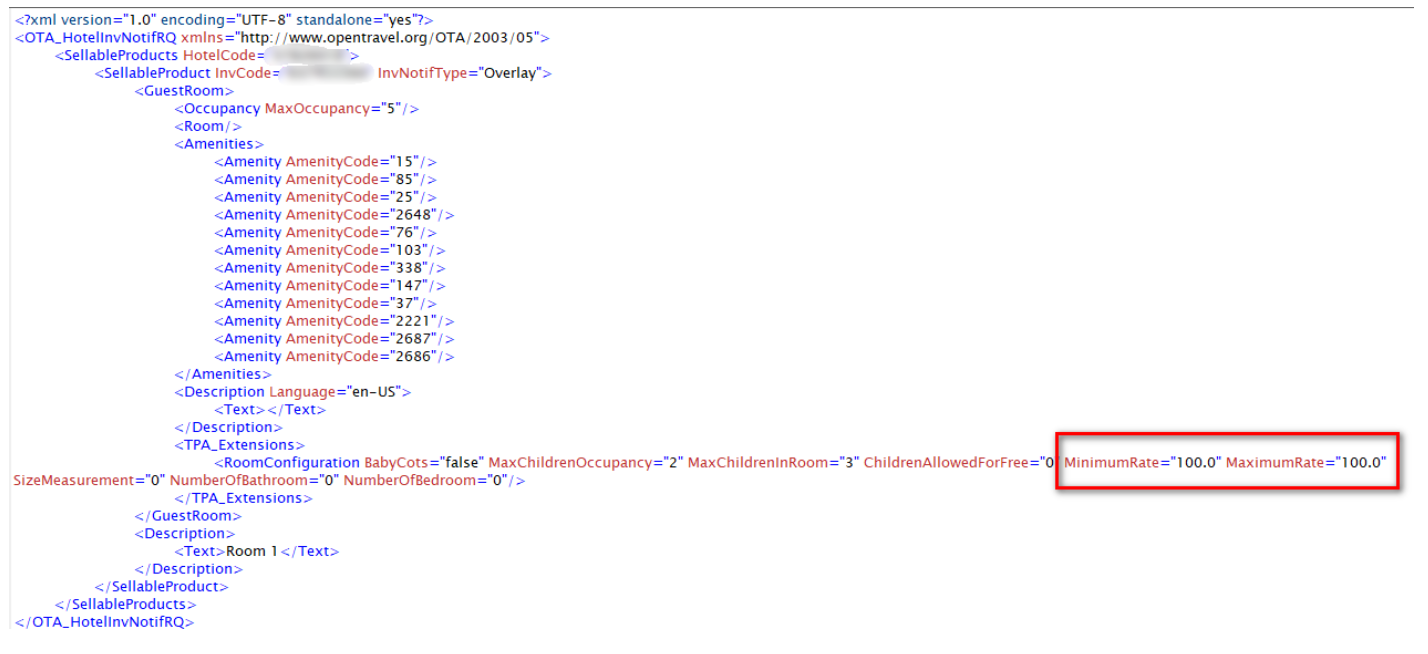The height and width of the screenshot is (654, 1428).
Task: Select the OTA_HotelInvNotifRQ opening tag
Action: 93,37
